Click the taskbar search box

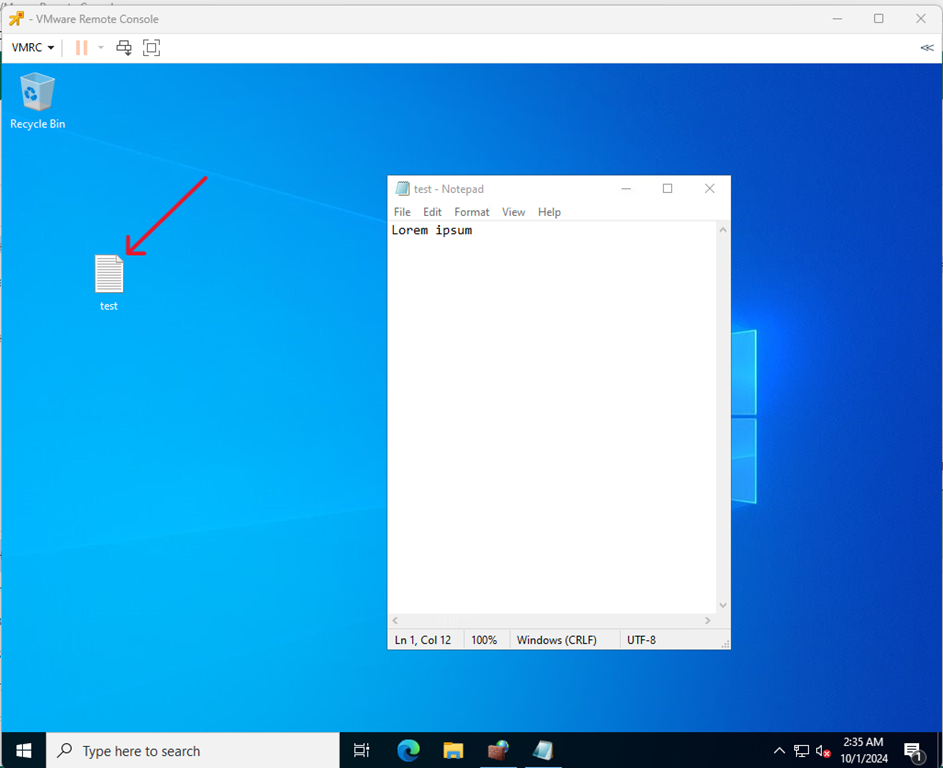click(x=195, y=750)
